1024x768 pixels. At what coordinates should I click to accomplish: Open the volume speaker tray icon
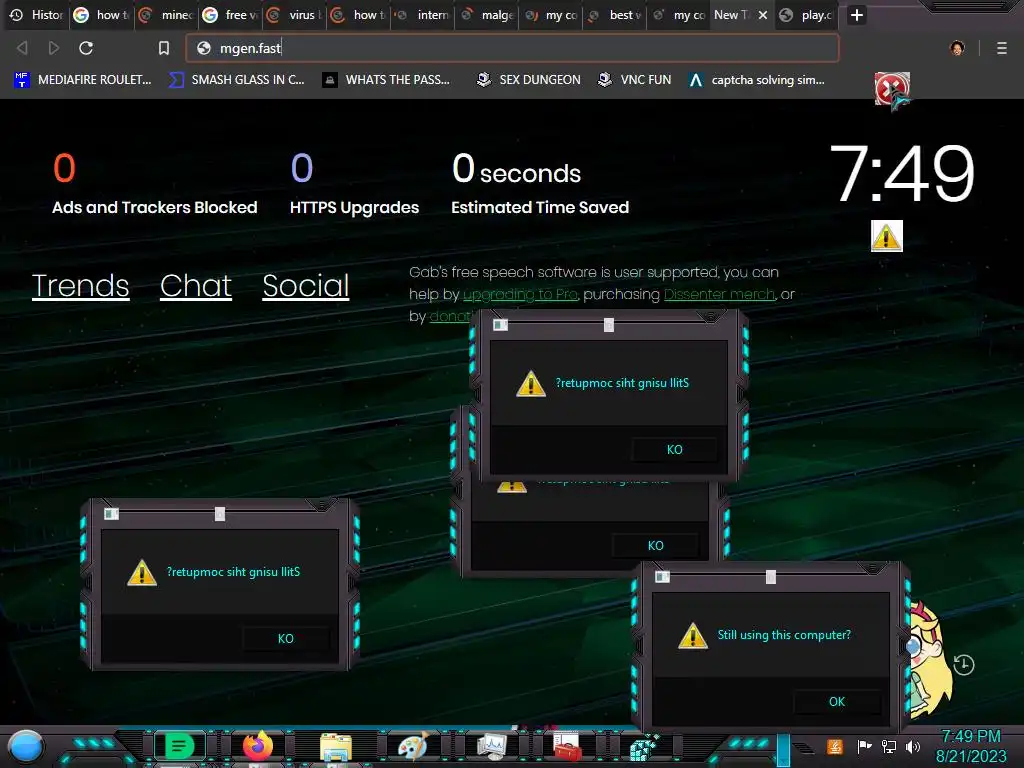coord(912,746)
